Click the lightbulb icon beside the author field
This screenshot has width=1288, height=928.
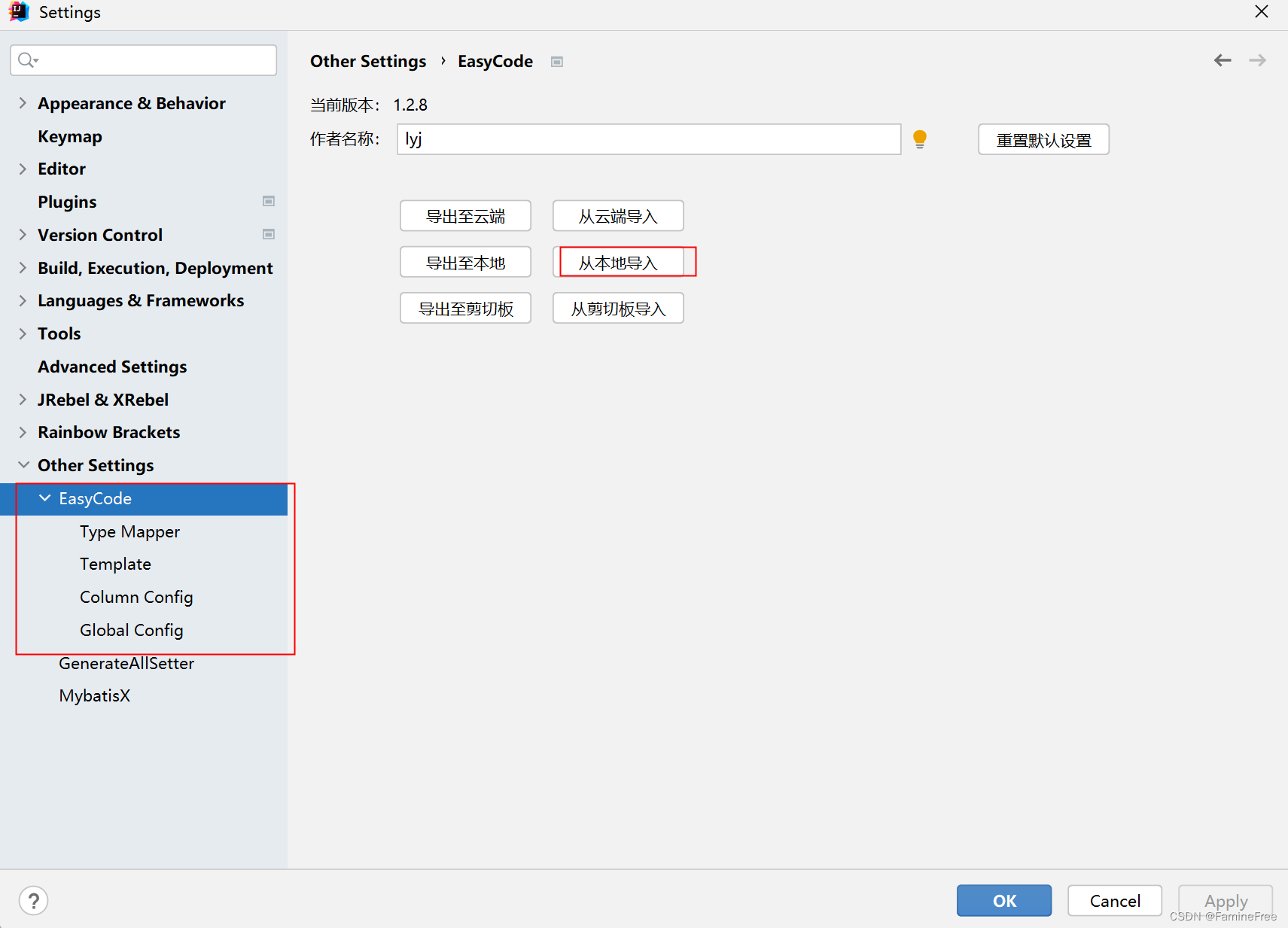pos(920,139)
